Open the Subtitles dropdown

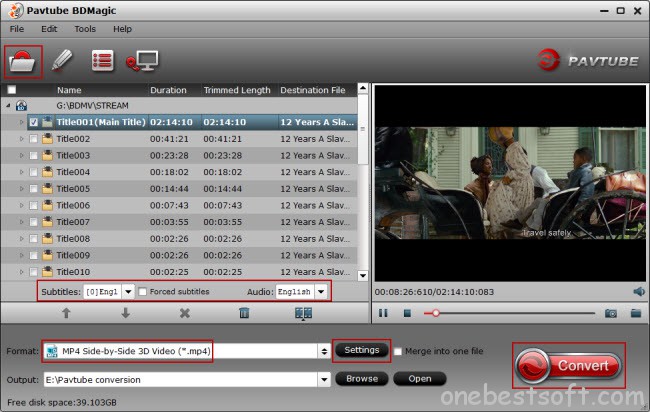click(x=128, y=292)
